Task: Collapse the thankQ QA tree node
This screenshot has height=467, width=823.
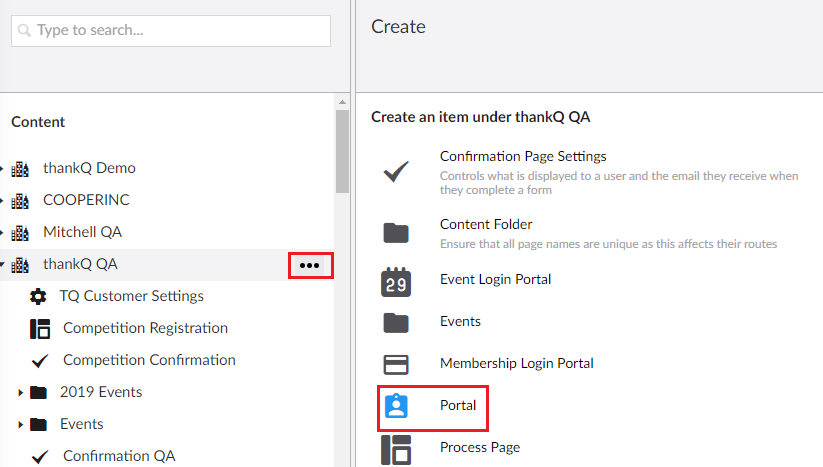Action: click(x=3, y=265)
